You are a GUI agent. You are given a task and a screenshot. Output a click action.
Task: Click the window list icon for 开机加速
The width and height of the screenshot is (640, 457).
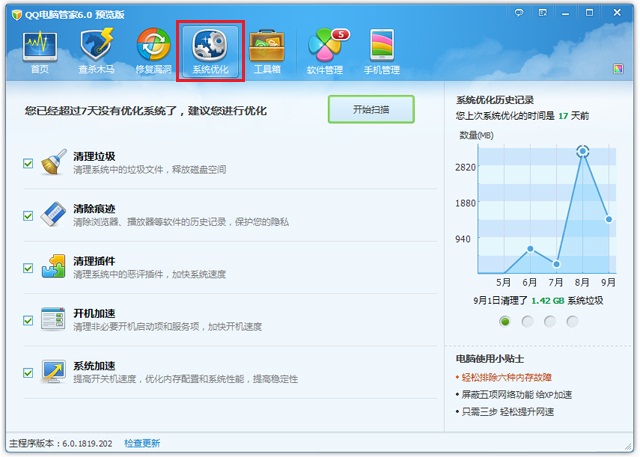53,319
